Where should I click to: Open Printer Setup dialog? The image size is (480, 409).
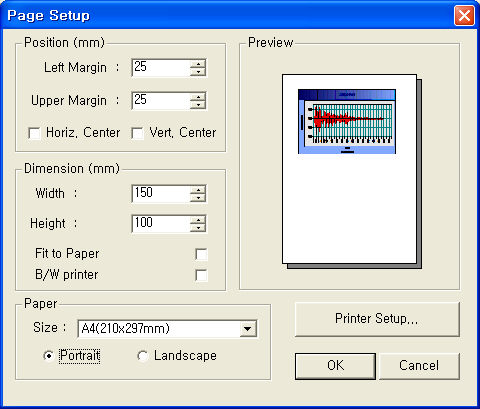click(x=377, y=319)
